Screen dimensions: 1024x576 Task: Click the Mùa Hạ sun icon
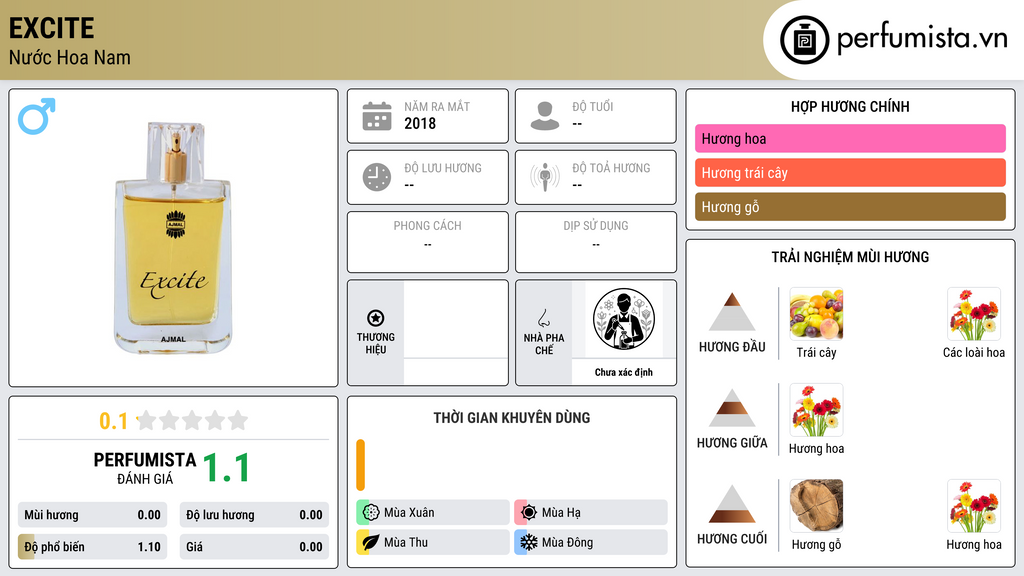click(x=529, y=513)
